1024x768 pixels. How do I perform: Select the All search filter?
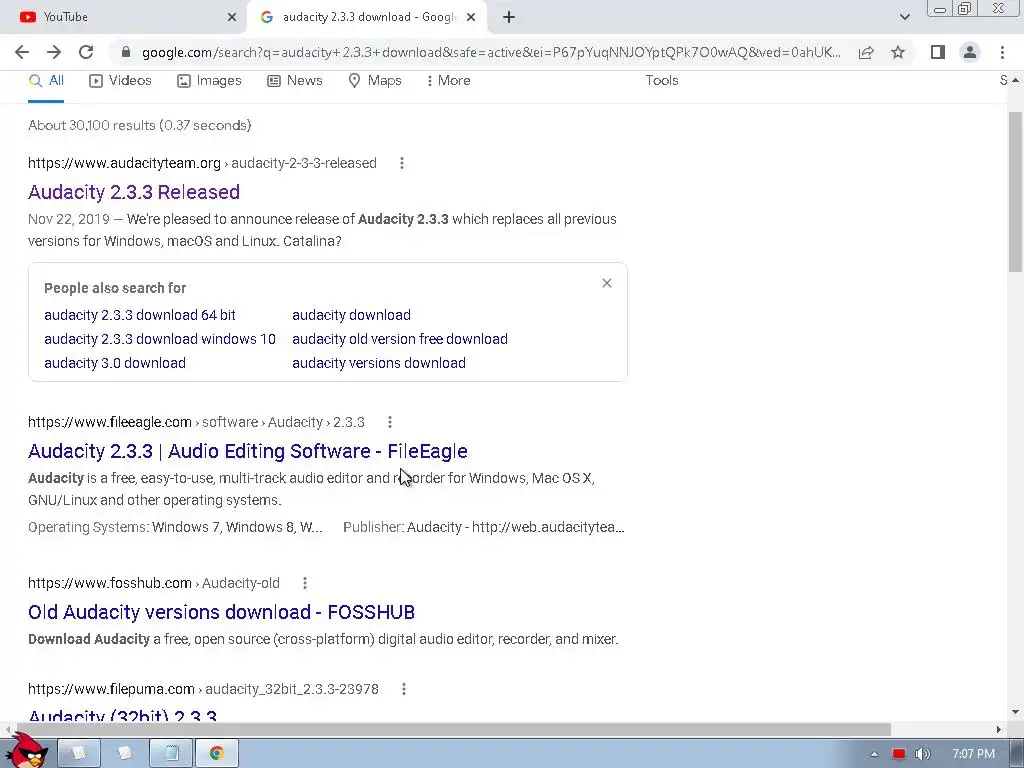click(46, 80)
